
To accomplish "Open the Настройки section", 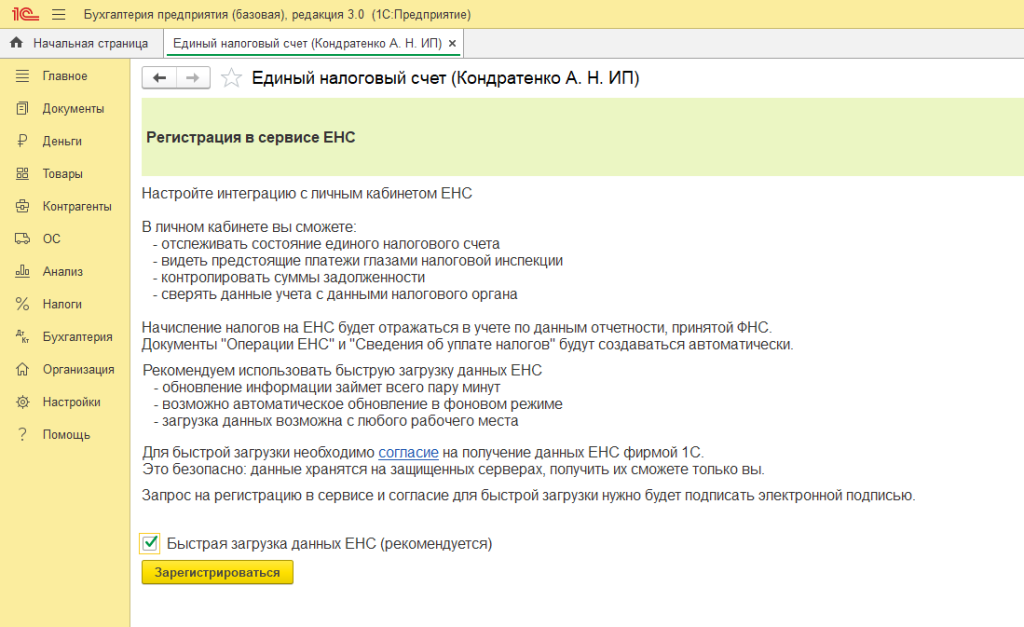I will pyautogui.click(x=72, y=402).
